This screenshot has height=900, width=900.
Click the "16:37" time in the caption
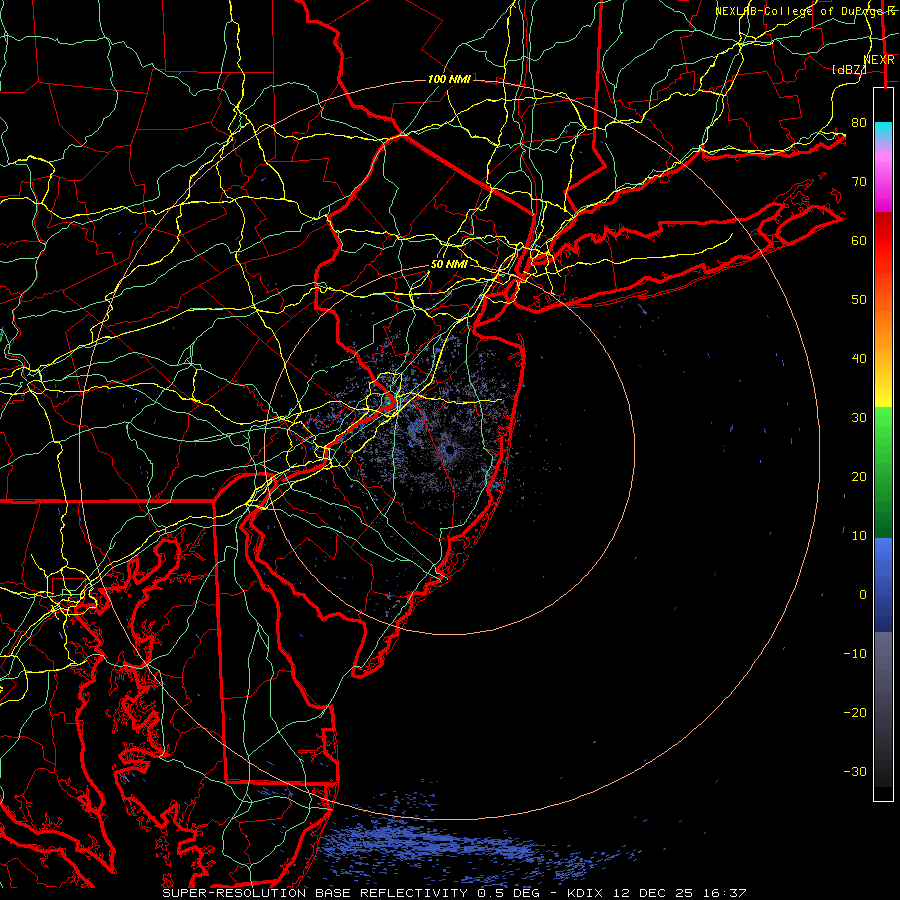coord(723,893)
